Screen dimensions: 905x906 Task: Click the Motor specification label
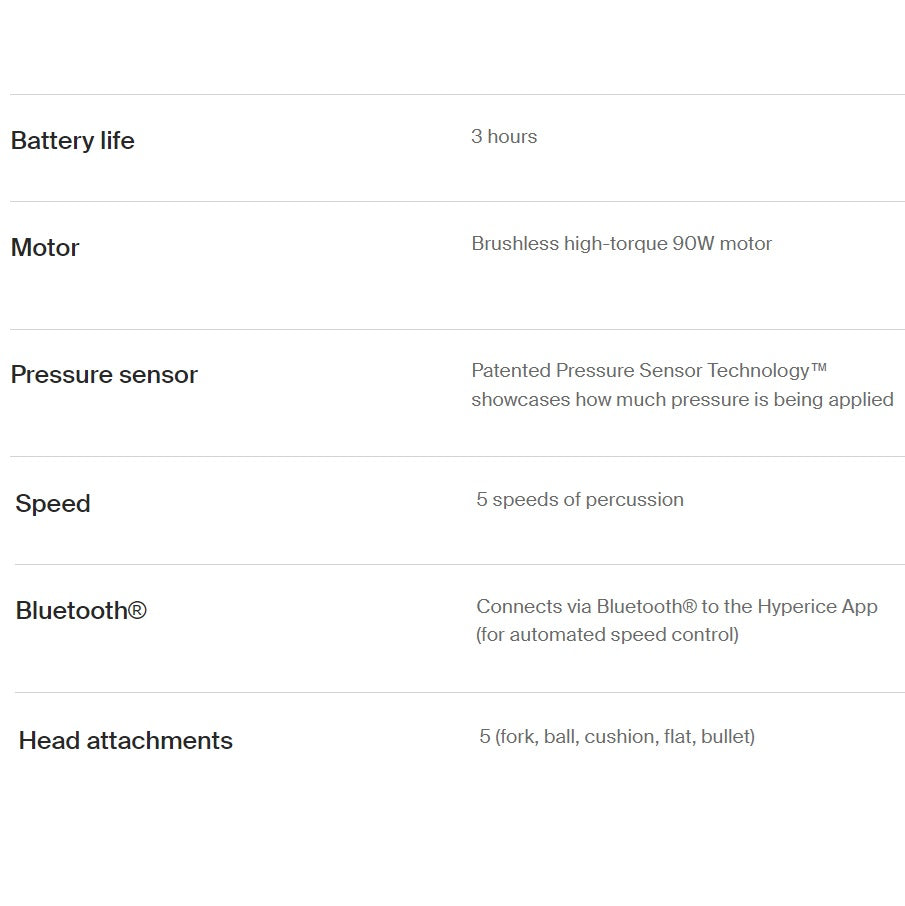tap(45, 248)
